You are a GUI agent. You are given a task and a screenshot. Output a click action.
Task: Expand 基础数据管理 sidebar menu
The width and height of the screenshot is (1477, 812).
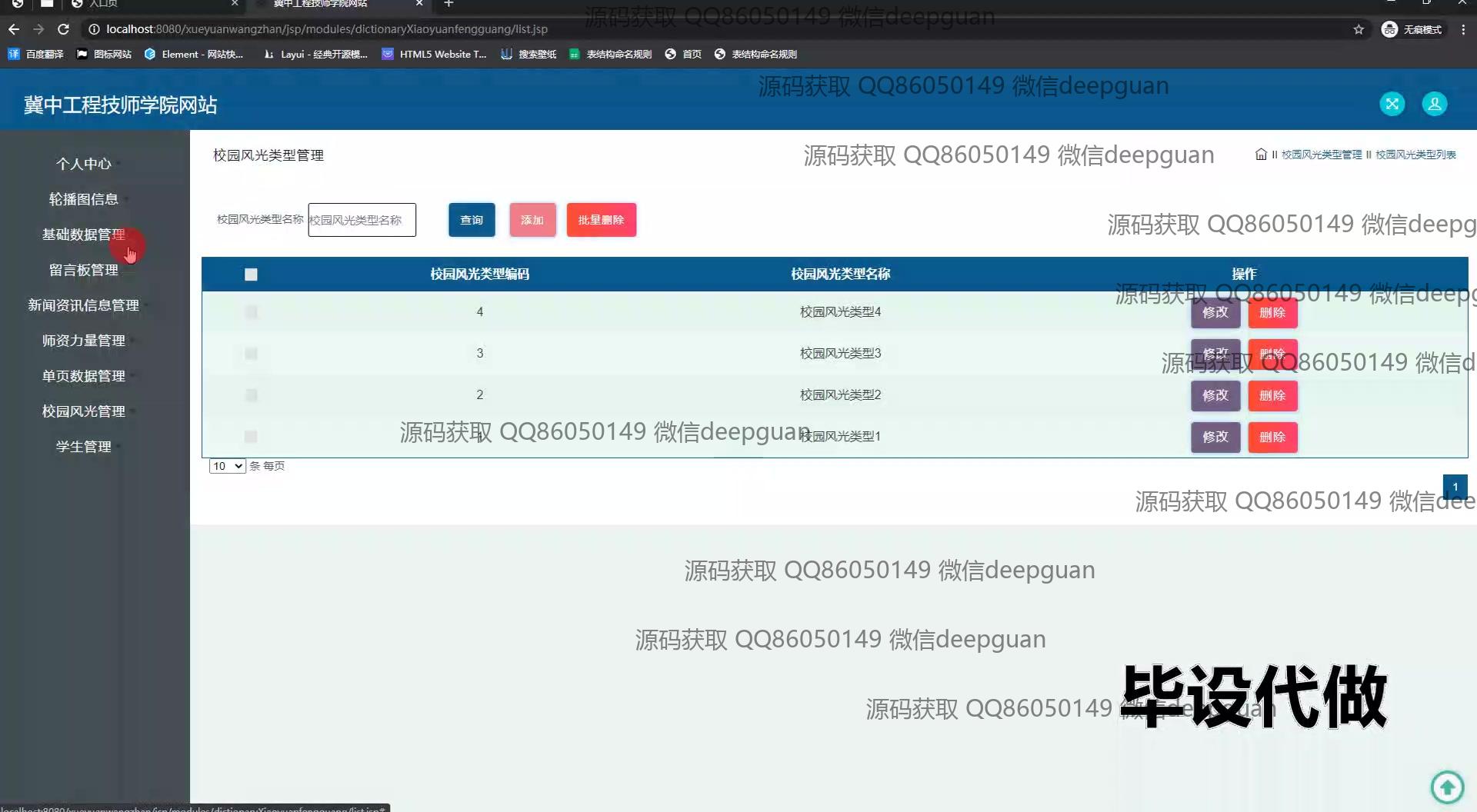(x=83, y=235)
